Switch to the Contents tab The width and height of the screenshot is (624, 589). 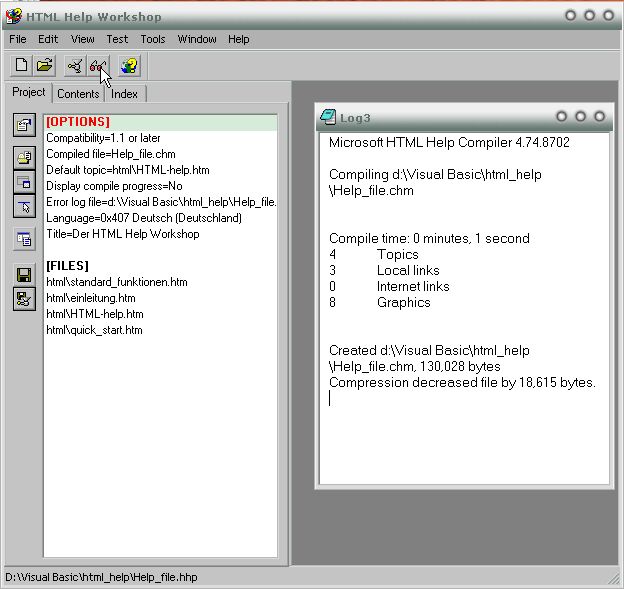(x=78, y=93)
